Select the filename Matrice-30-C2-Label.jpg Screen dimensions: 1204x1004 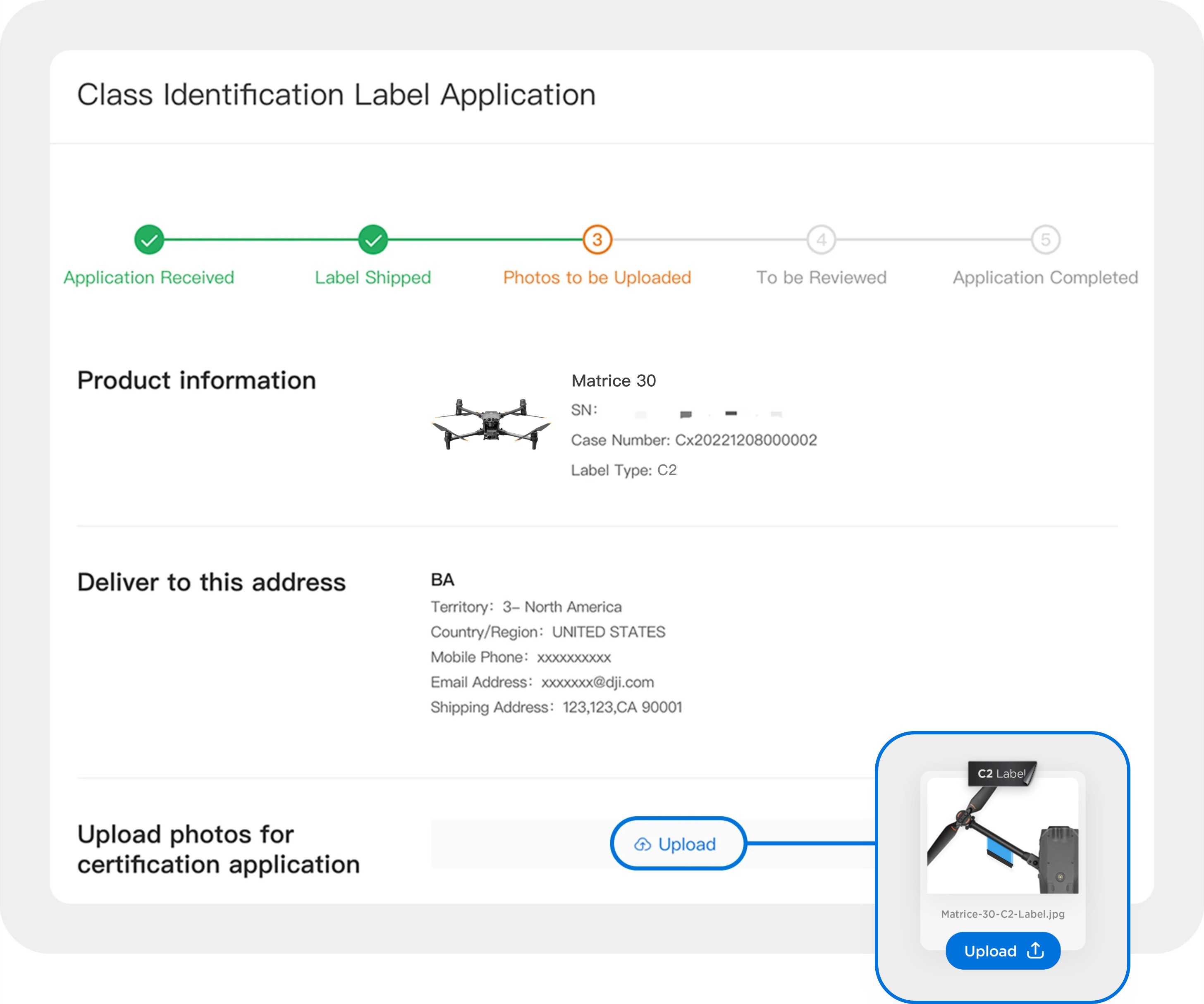coord(1003,914)
